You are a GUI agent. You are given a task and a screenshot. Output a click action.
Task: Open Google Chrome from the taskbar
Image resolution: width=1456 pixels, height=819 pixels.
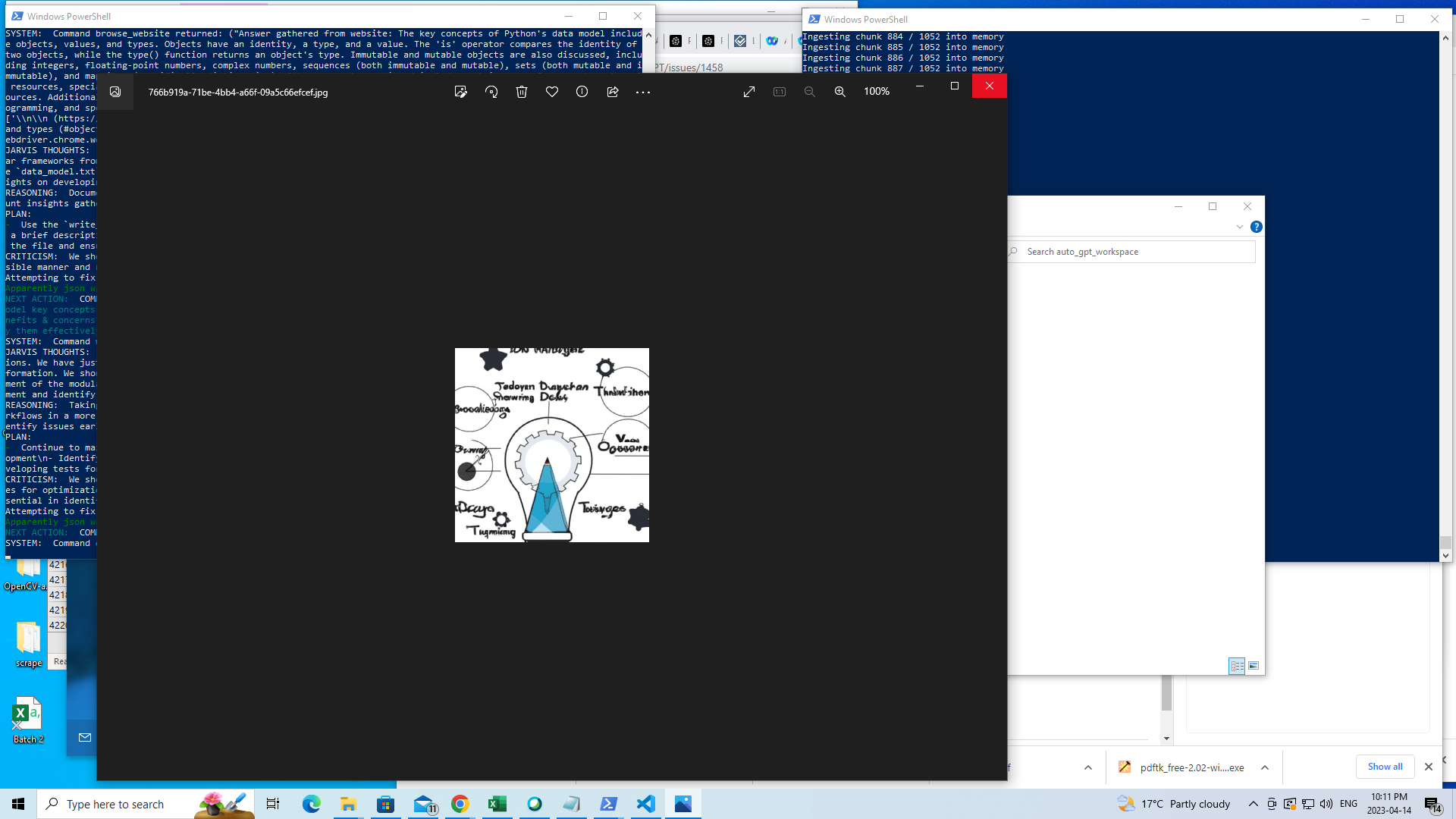[x=460, y=804]
